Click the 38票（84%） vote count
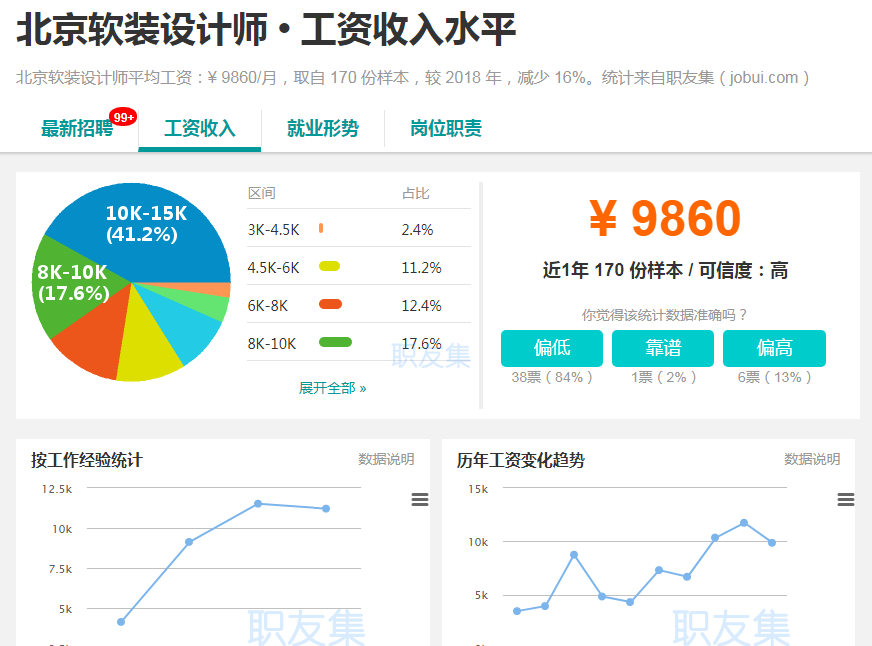Screen dimensions: 872x646 tap(552, 377)
